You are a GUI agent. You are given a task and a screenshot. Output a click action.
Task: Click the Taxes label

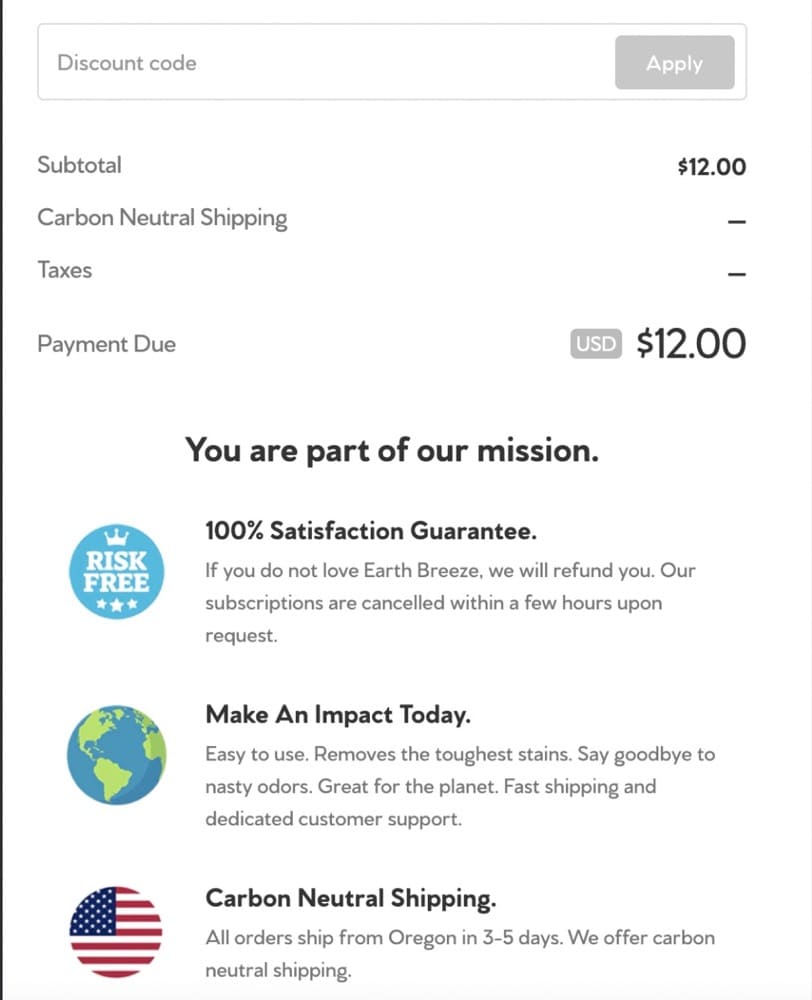coord(64,270)
